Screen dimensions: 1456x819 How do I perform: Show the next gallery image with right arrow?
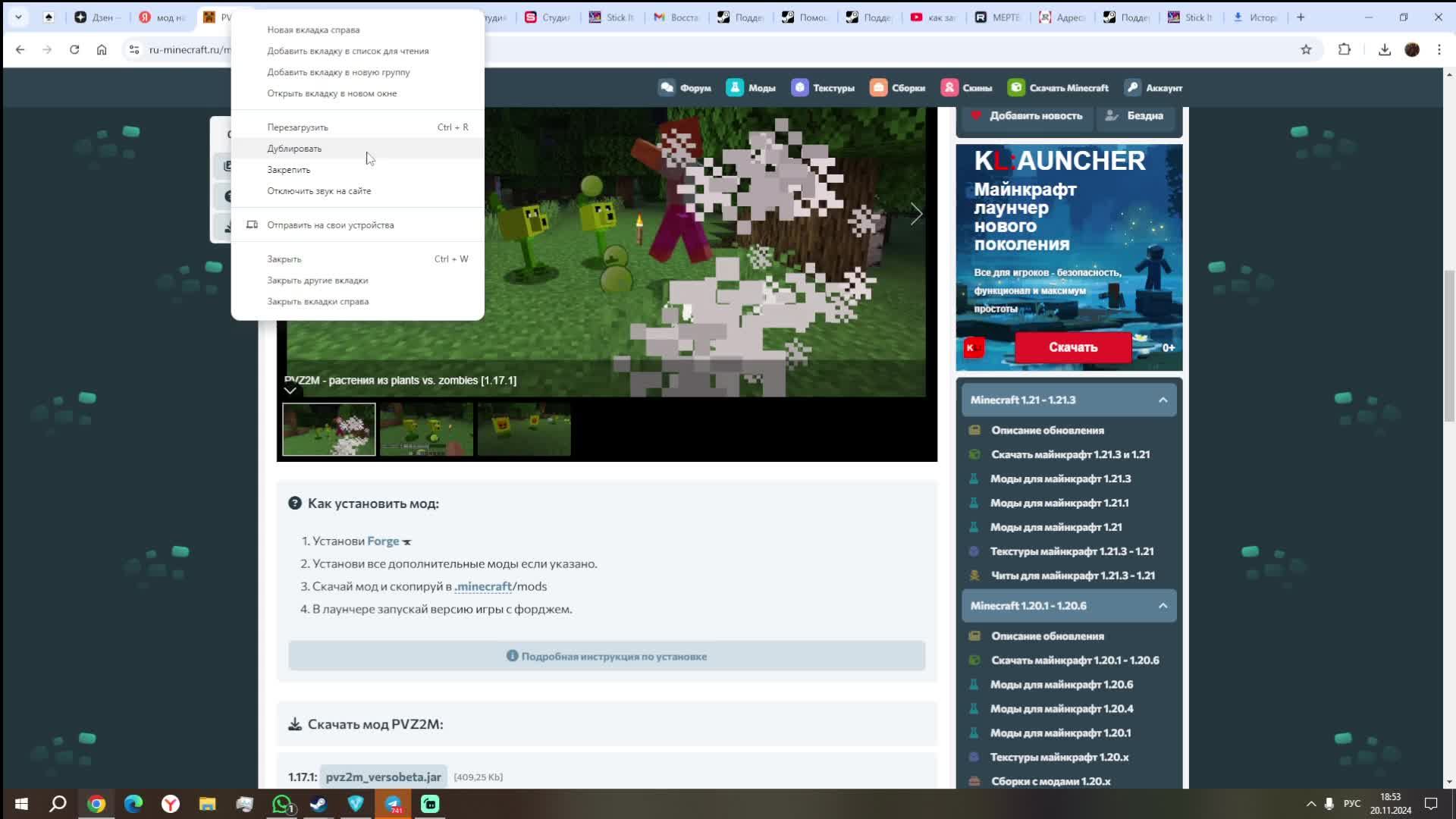[916, 215]
